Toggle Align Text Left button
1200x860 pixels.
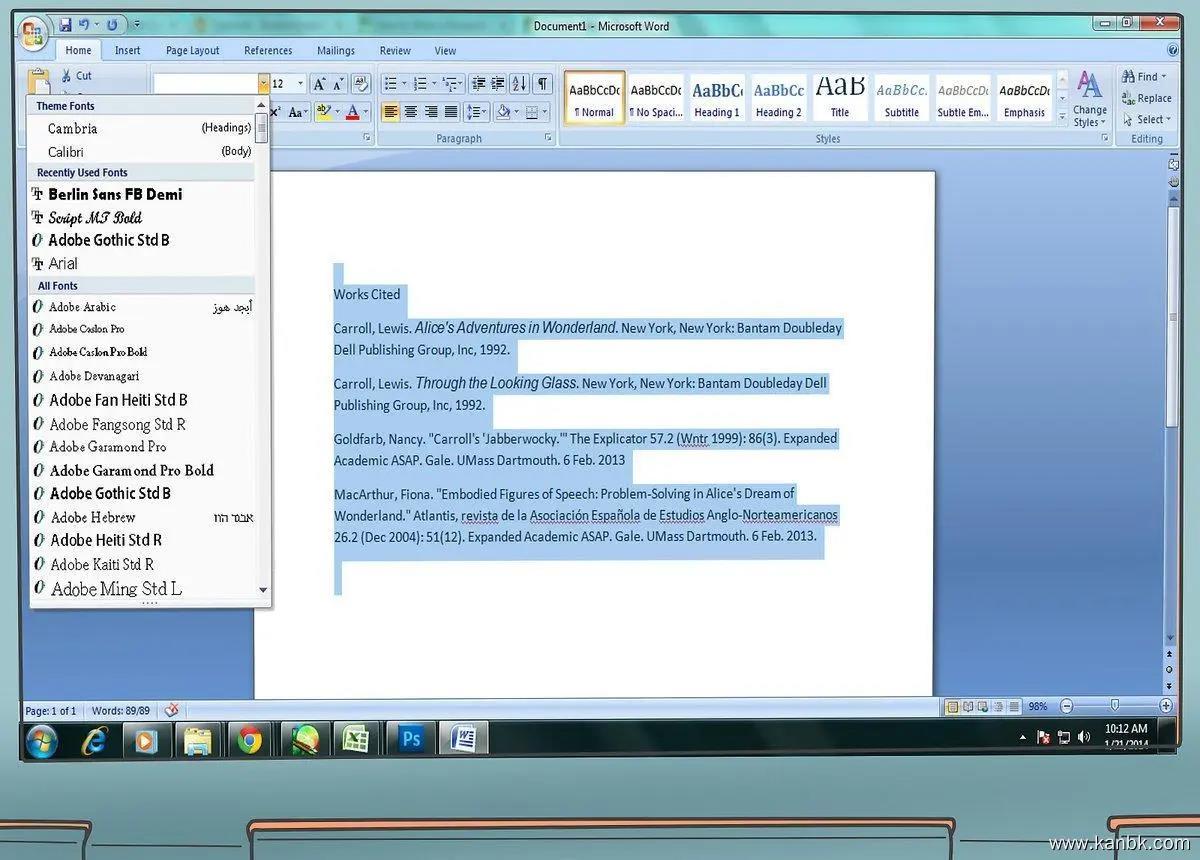tap(390, 112)
